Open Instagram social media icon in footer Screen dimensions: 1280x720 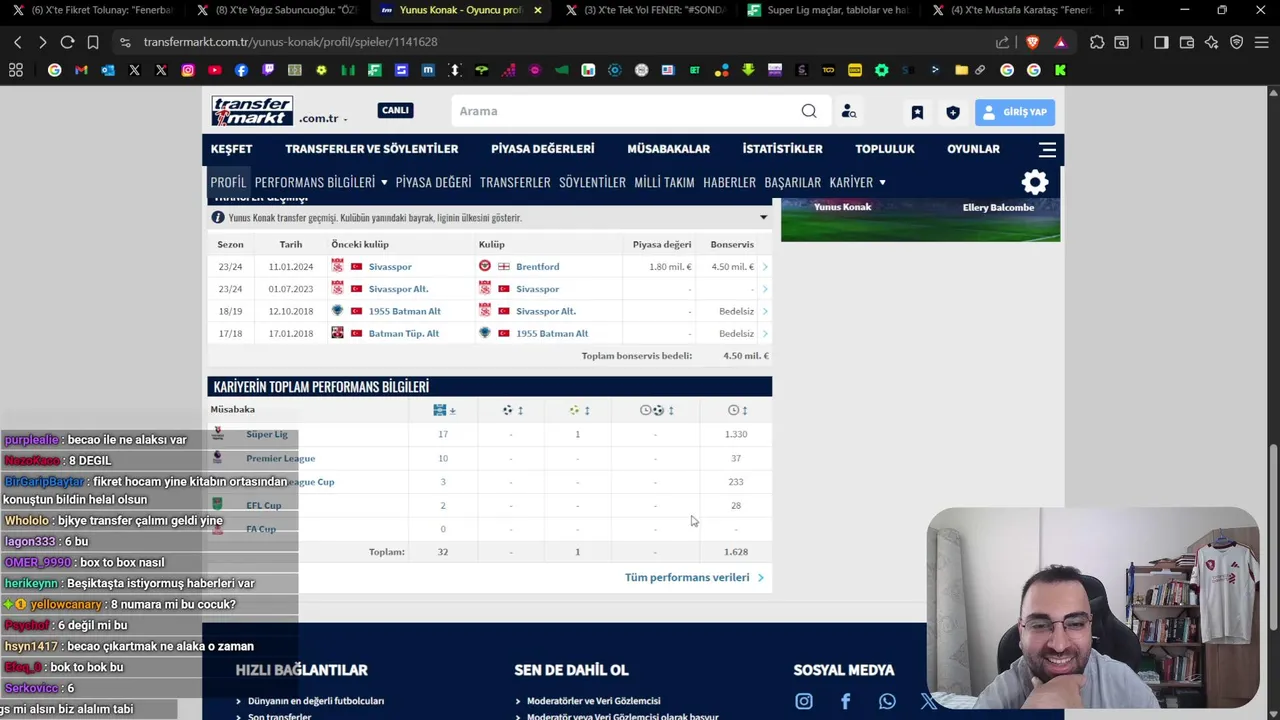[804, 701]
